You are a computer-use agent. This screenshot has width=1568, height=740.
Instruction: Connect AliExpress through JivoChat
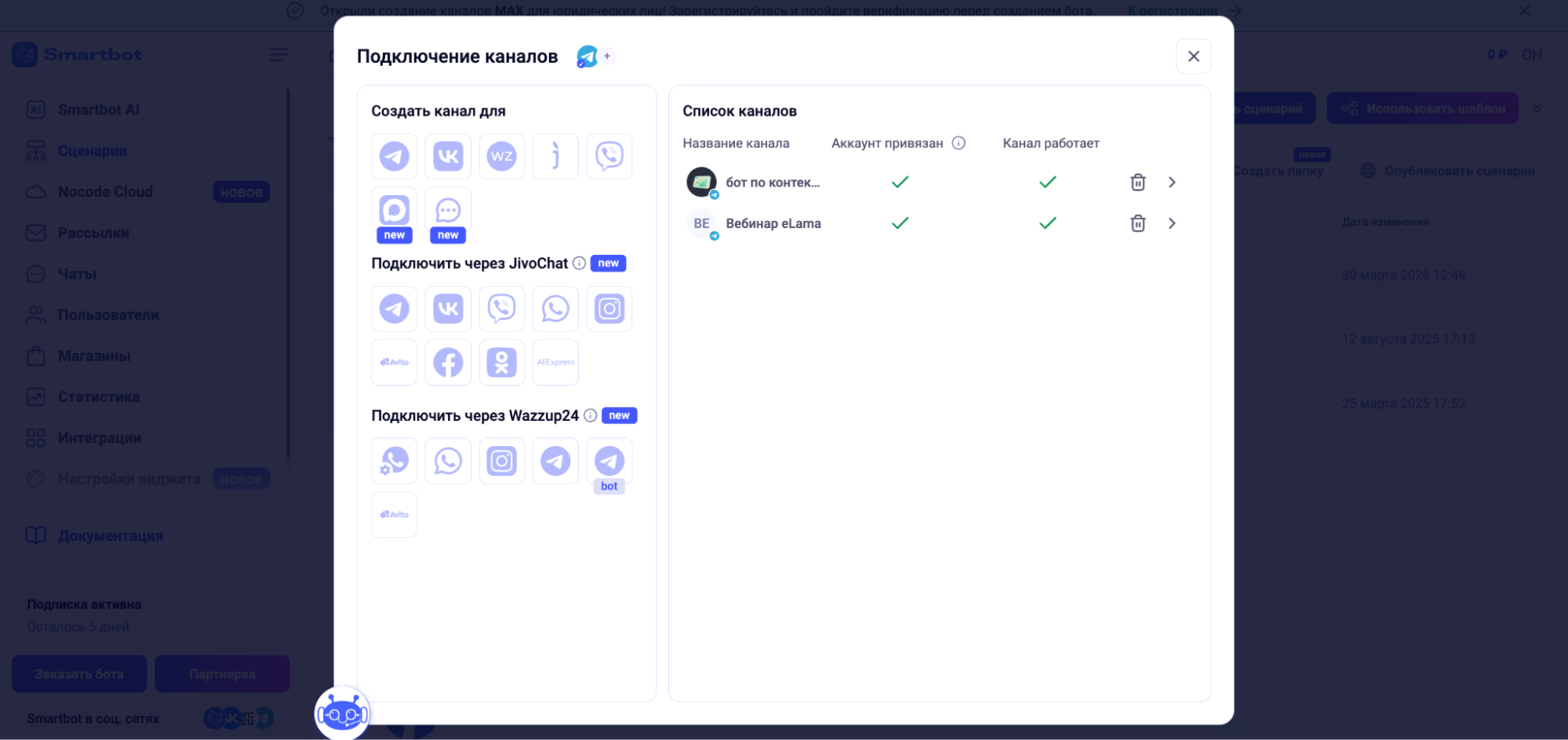tap(555, 362)
